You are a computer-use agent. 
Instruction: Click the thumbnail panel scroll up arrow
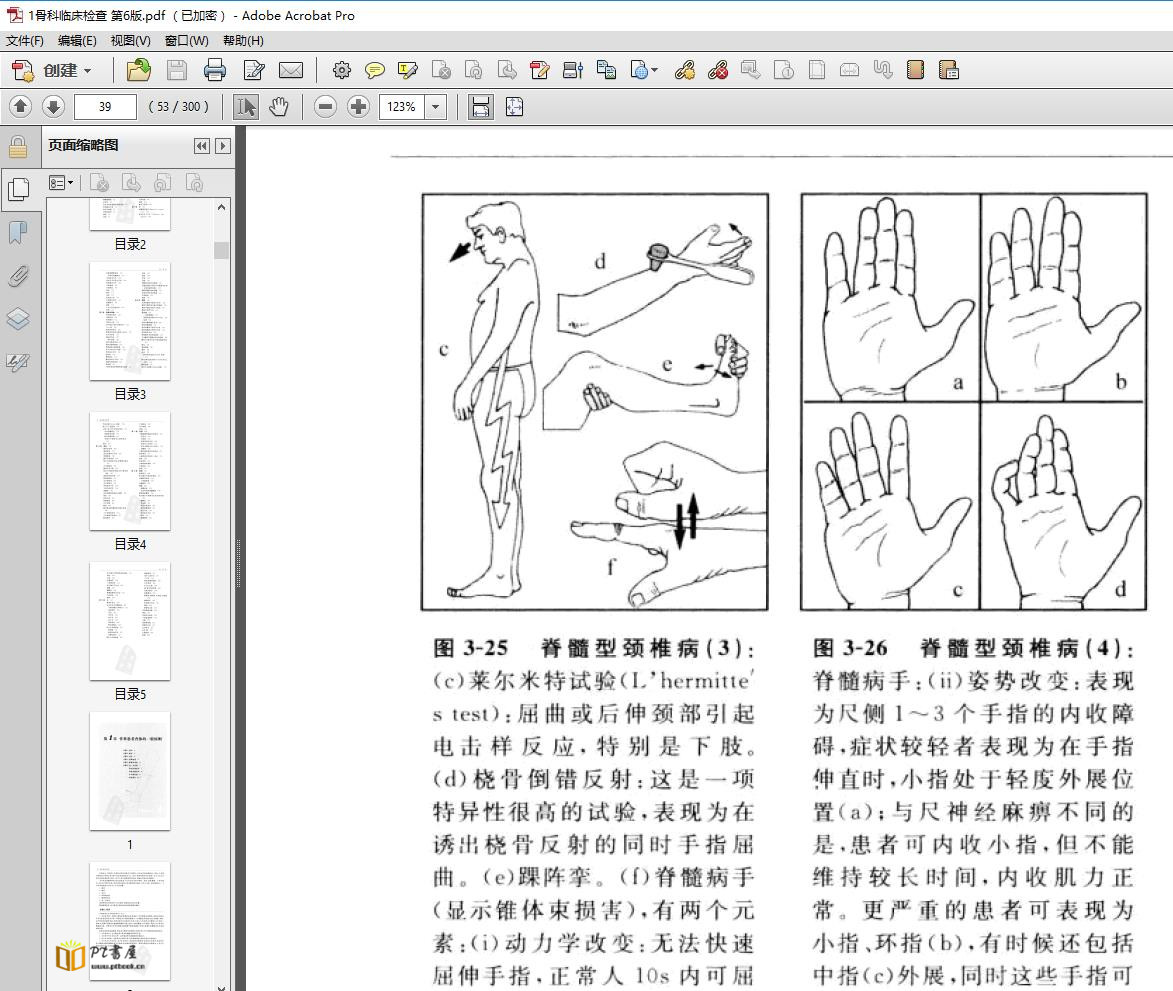click(x=221, y=207)
